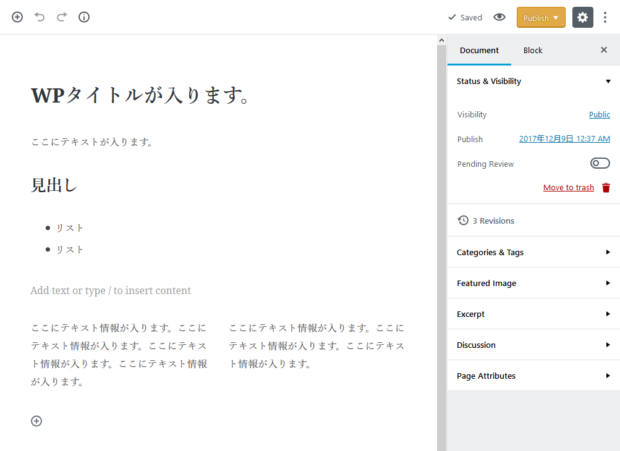Click the Public visibility link
Viewport: 620px width, 451px height.
click(x=599, y=115)
